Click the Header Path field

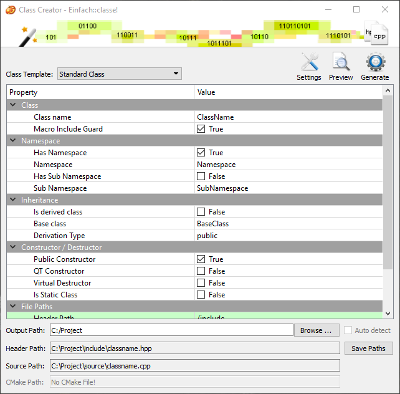(195, 348)
